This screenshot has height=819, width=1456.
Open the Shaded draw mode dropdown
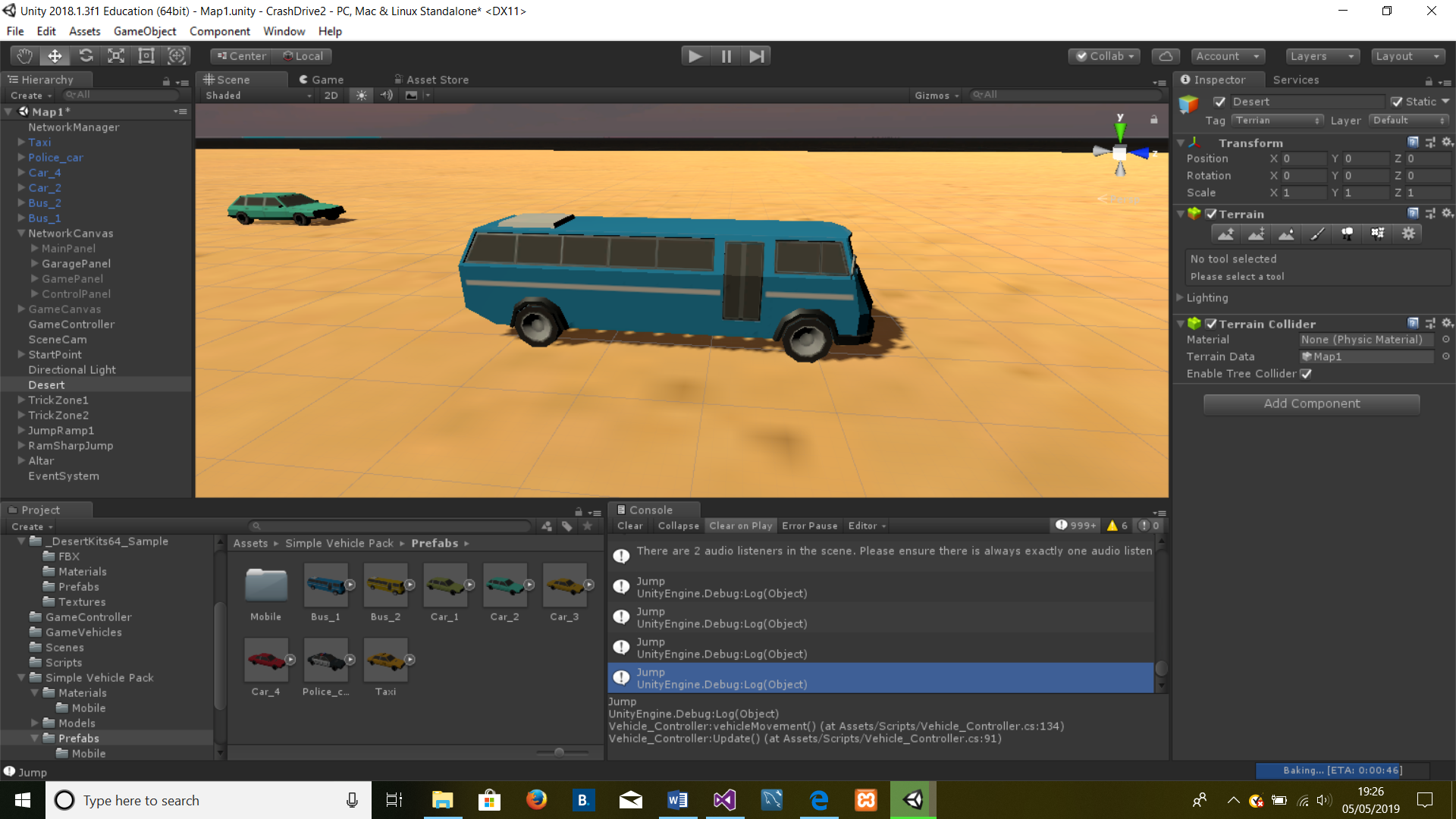point(258,96)
